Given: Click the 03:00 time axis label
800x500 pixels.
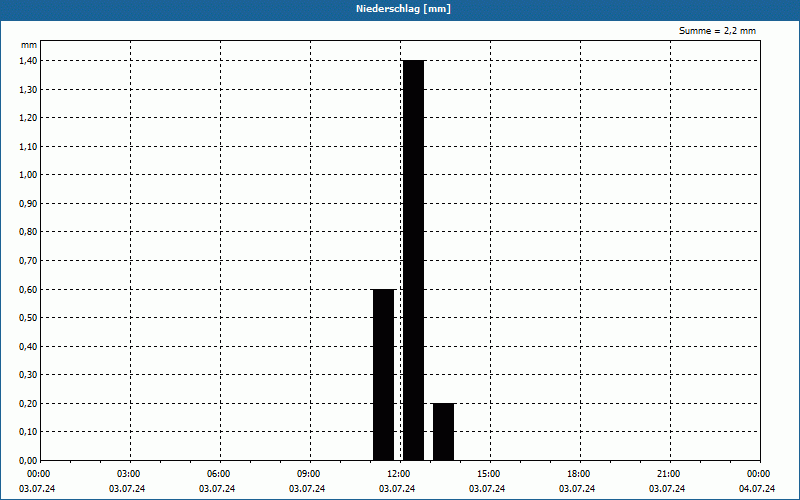Looking at the screenshot, I should [129, 474].
